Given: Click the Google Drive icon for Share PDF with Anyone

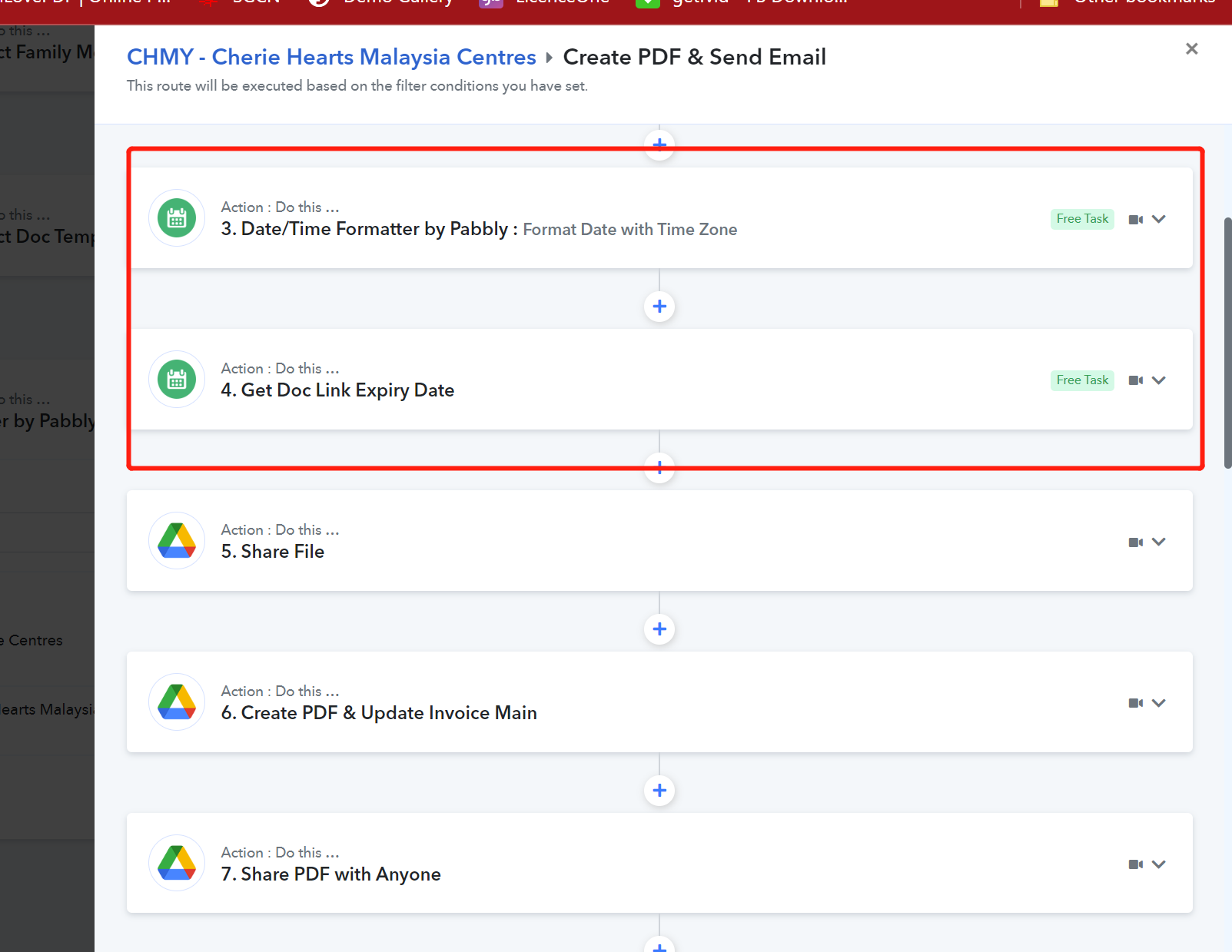Looking at the screenshot, I should 177,864.
